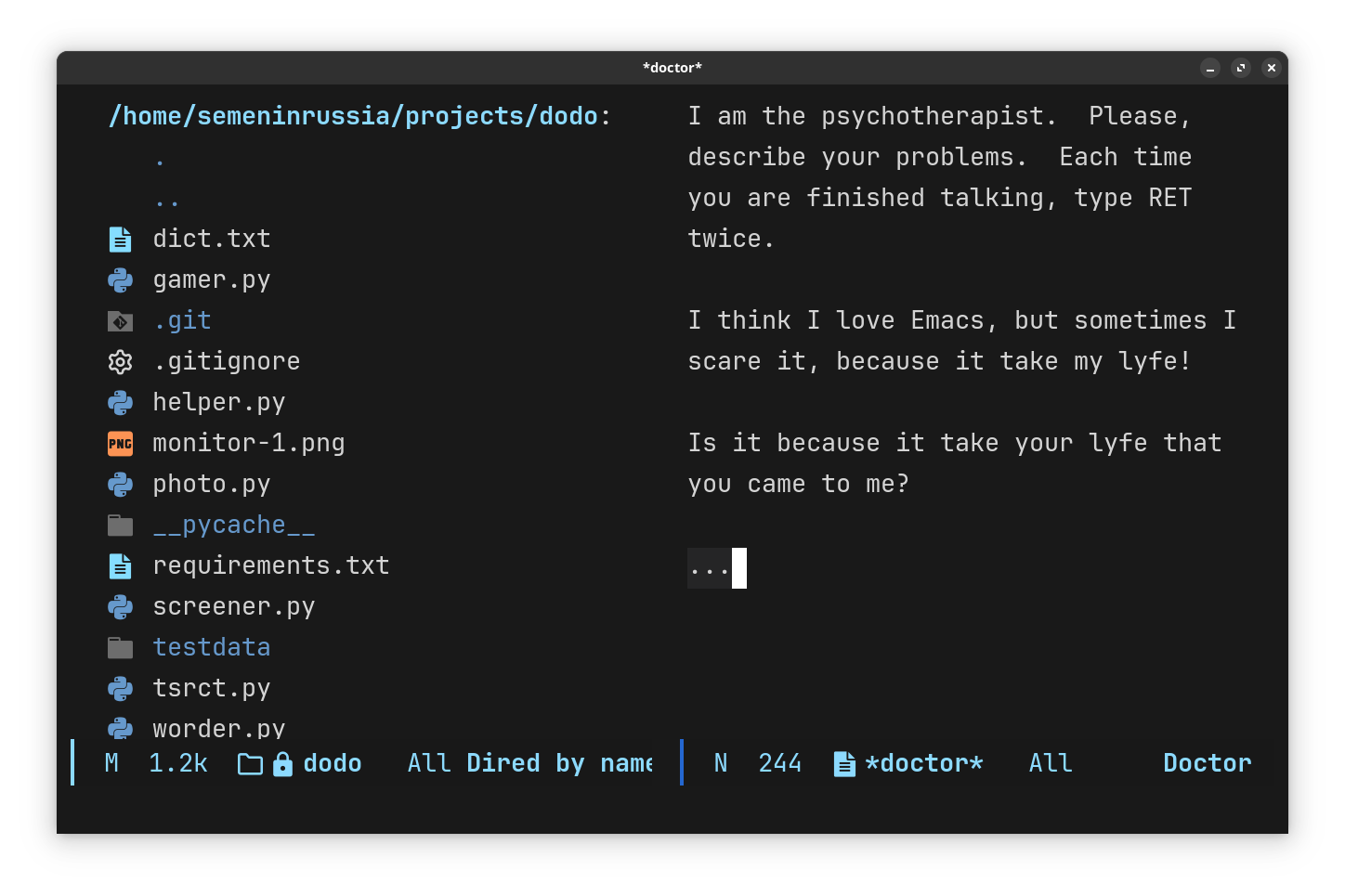This screenshot has width=1345, height=896.
Task: Open gamer.py in Dired
Action: pyautogui.click(x=212, y=280)
